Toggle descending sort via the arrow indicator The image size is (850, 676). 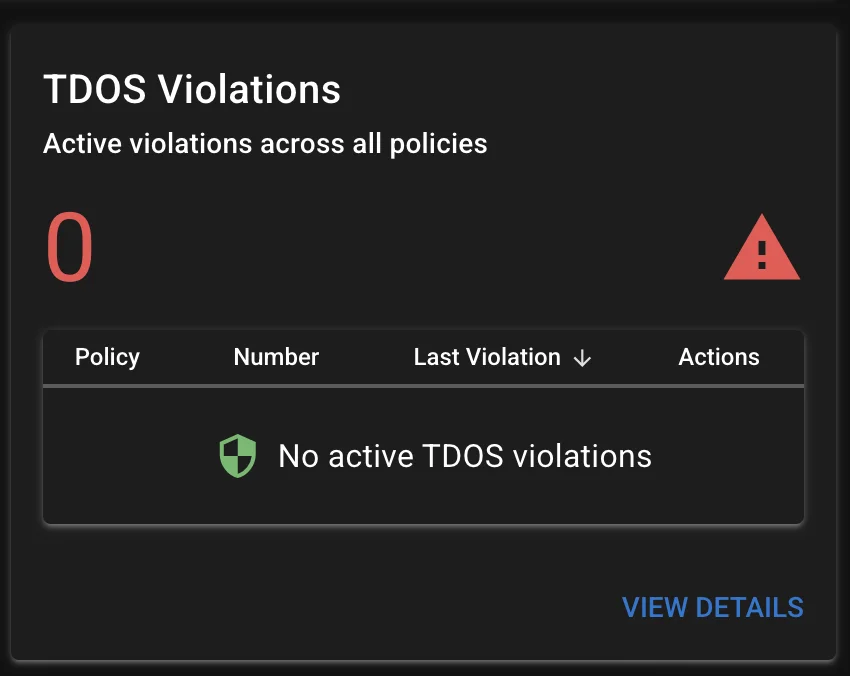click(x=582, y=358)
